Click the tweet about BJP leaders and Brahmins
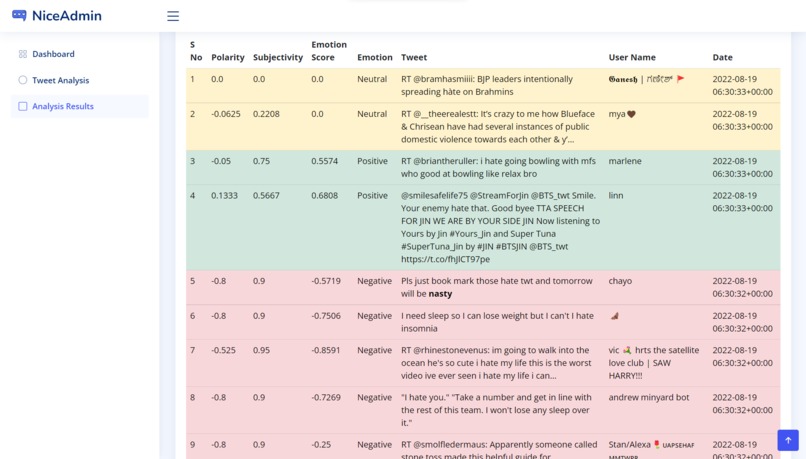The image size is (806, 459). coord(487,85)
